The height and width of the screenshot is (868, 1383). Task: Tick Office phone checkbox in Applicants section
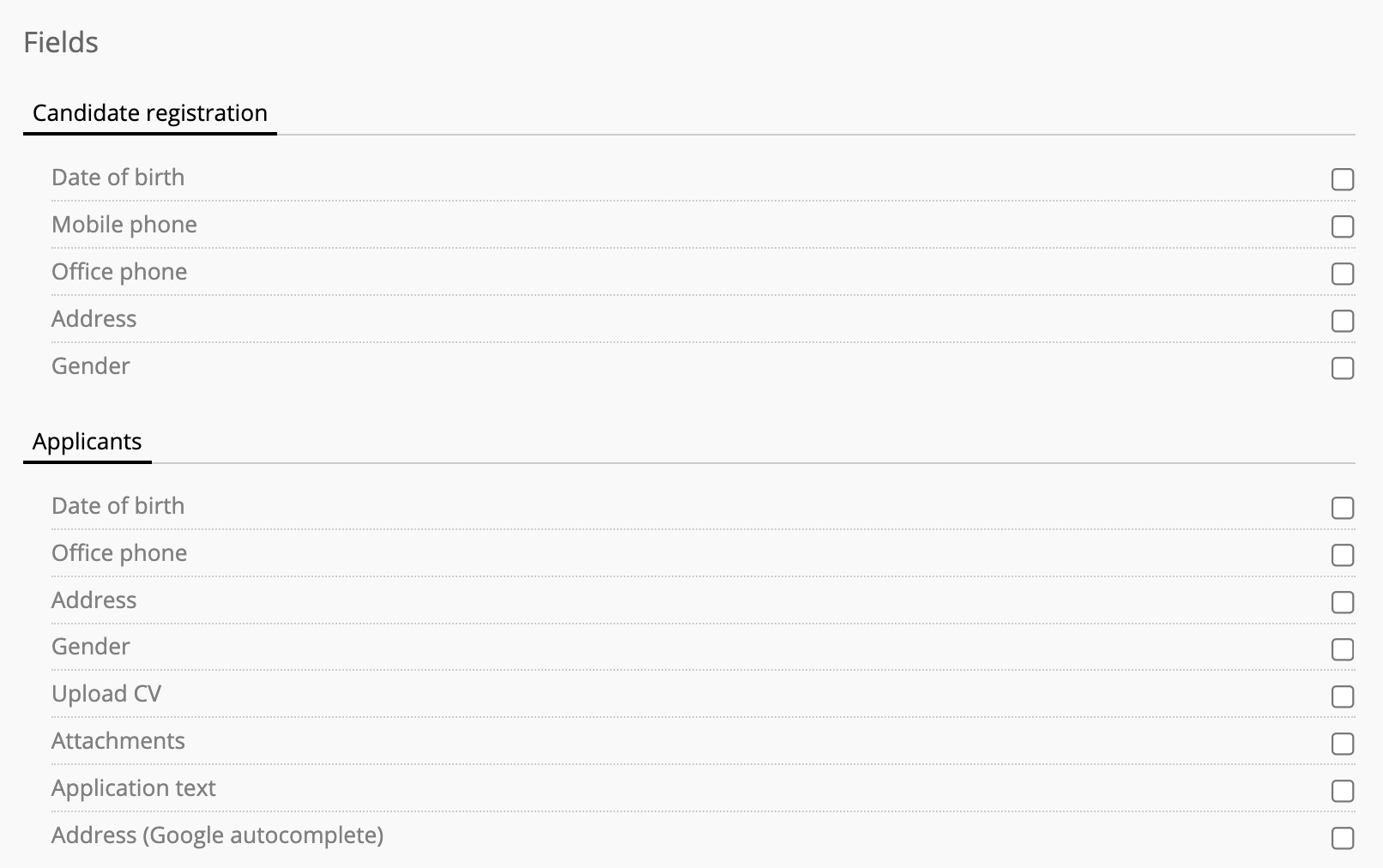click(x=1343, y=555)
